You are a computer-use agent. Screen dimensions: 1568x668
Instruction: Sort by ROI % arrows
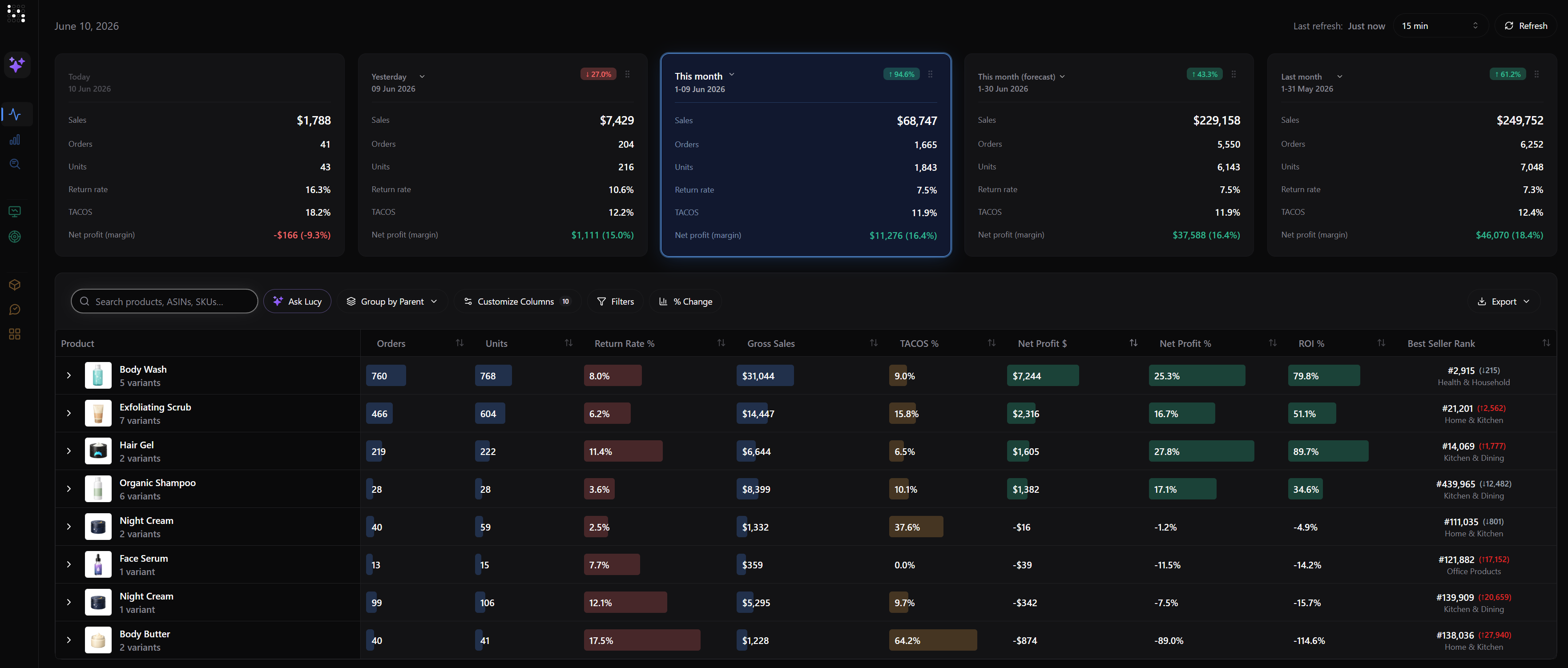pyautogui.click(x=1381, y=343)
